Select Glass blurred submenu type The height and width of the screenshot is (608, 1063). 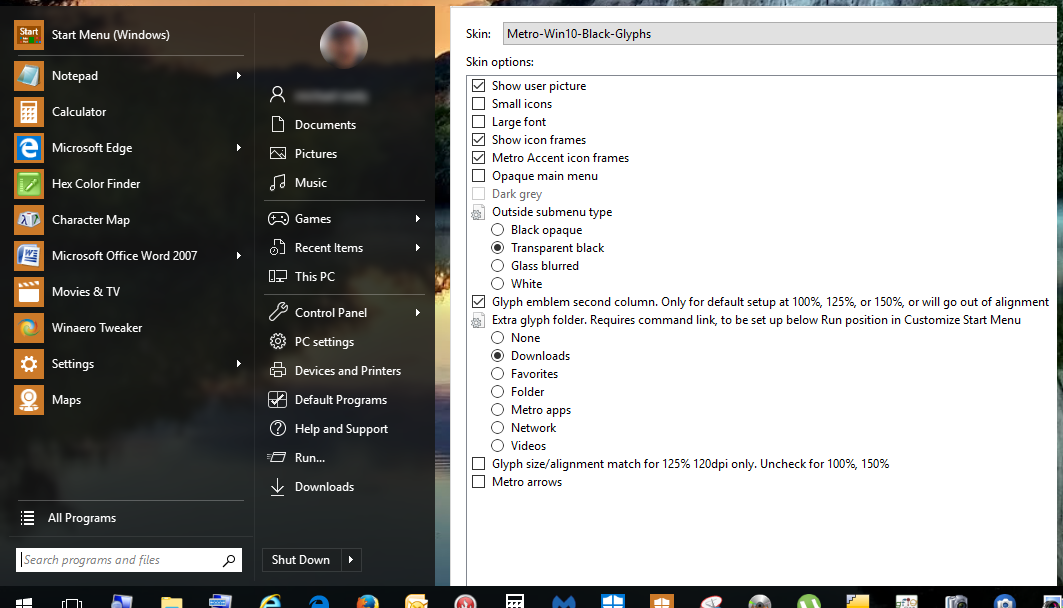[498, 266]
